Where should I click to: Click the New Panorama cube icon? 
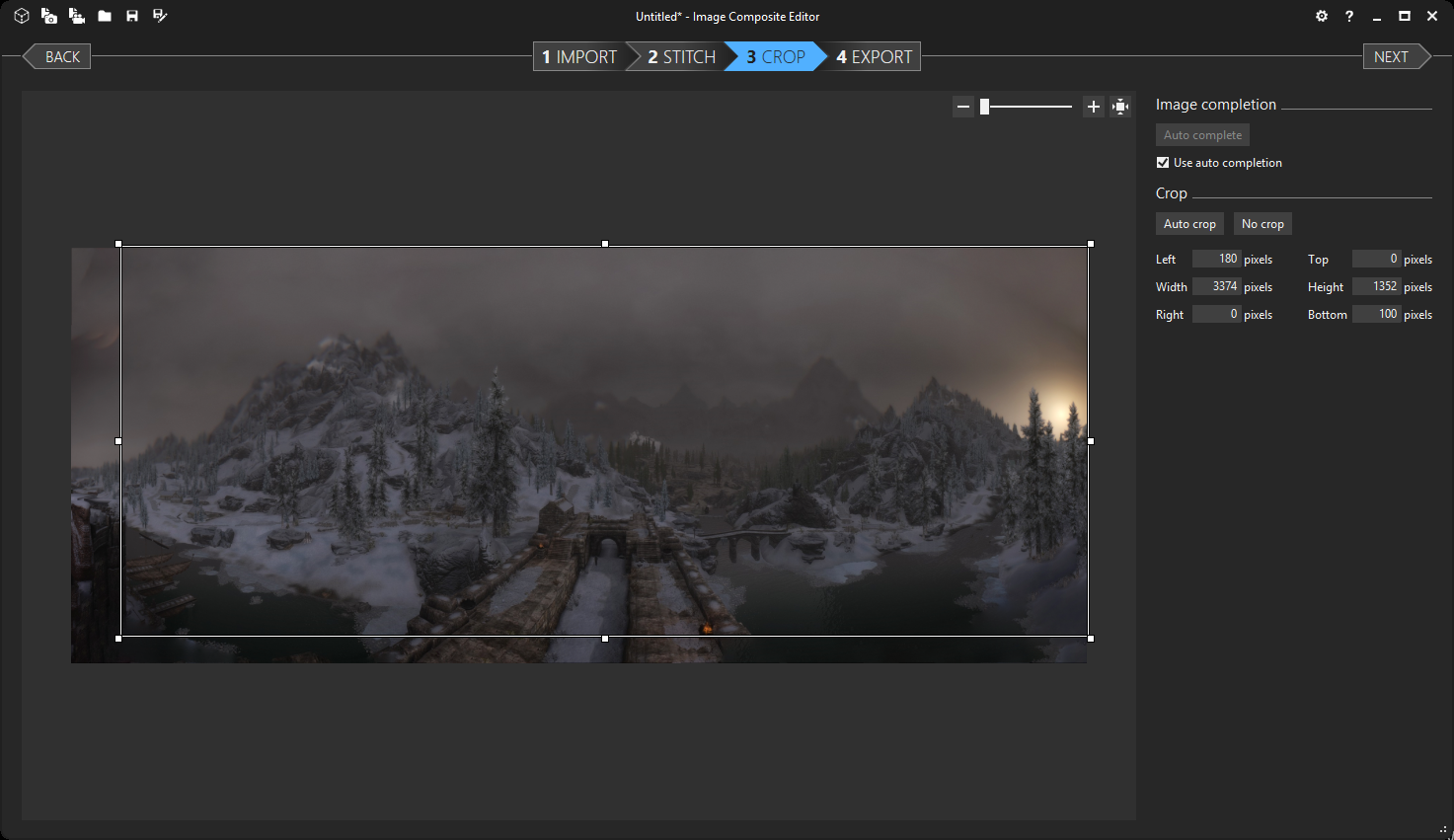[x=21, y=16]
